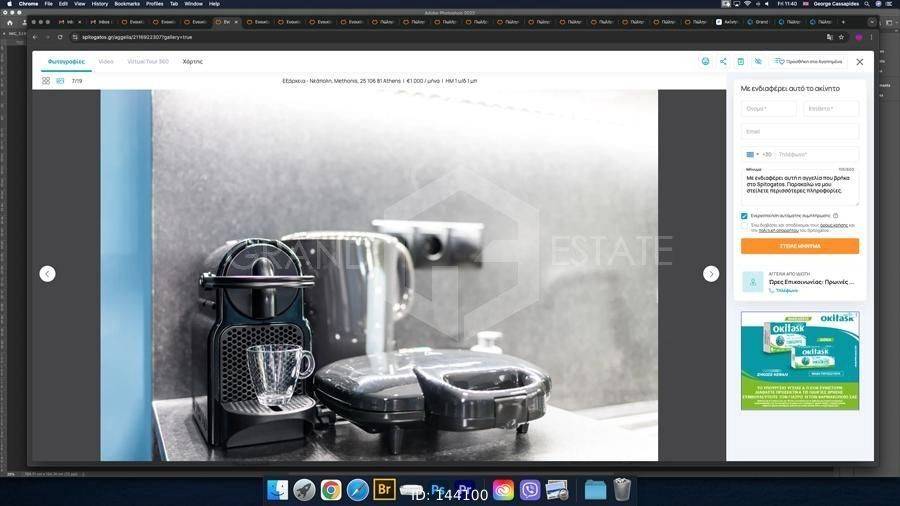Uncheck the auto-fill contact details checkbox
900x506 pixels.
[x=744, y=215]
